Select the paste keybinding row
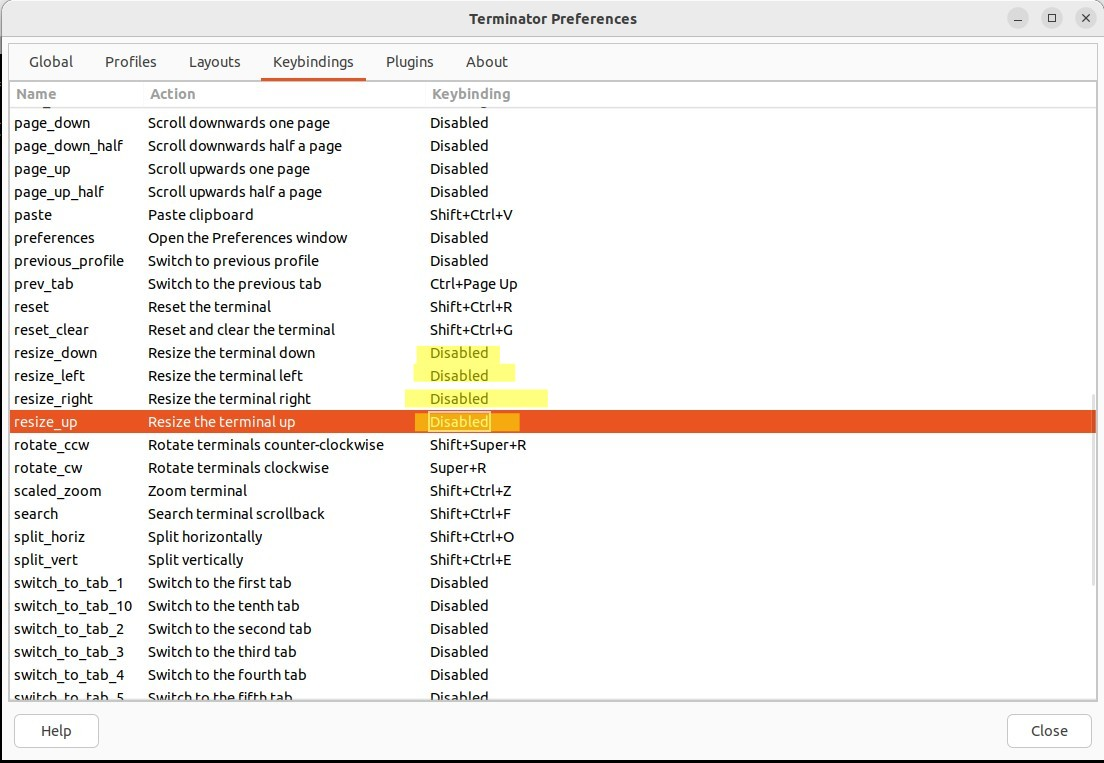The image size is (1104, 763). [200, 214]
